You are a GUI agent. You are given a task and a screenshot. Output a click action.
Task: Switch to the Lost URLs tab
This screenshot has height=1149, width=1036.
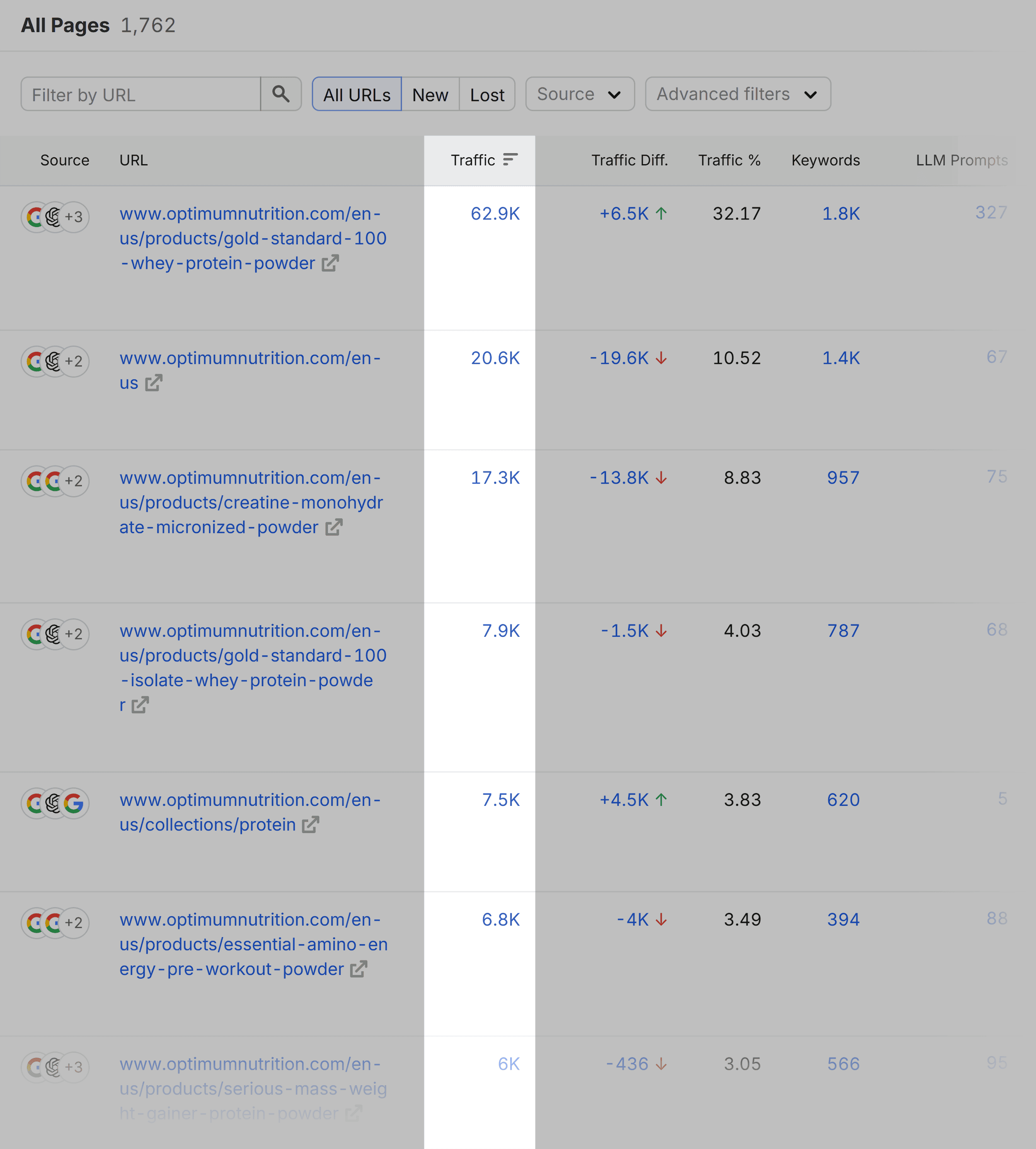(x=487, y=94)
